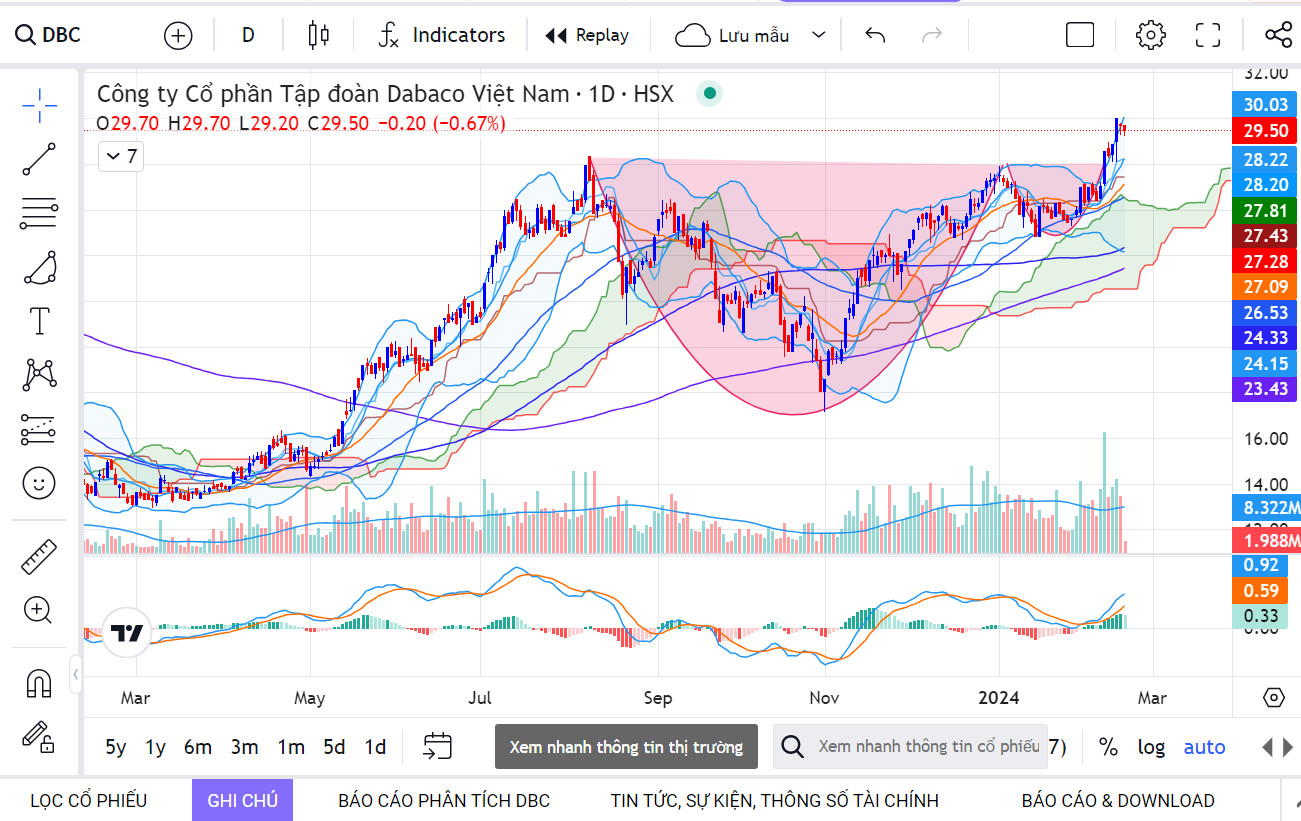The image size is (1301, 821).
Task: Toggle magnet mode
Action: point(39,683)
